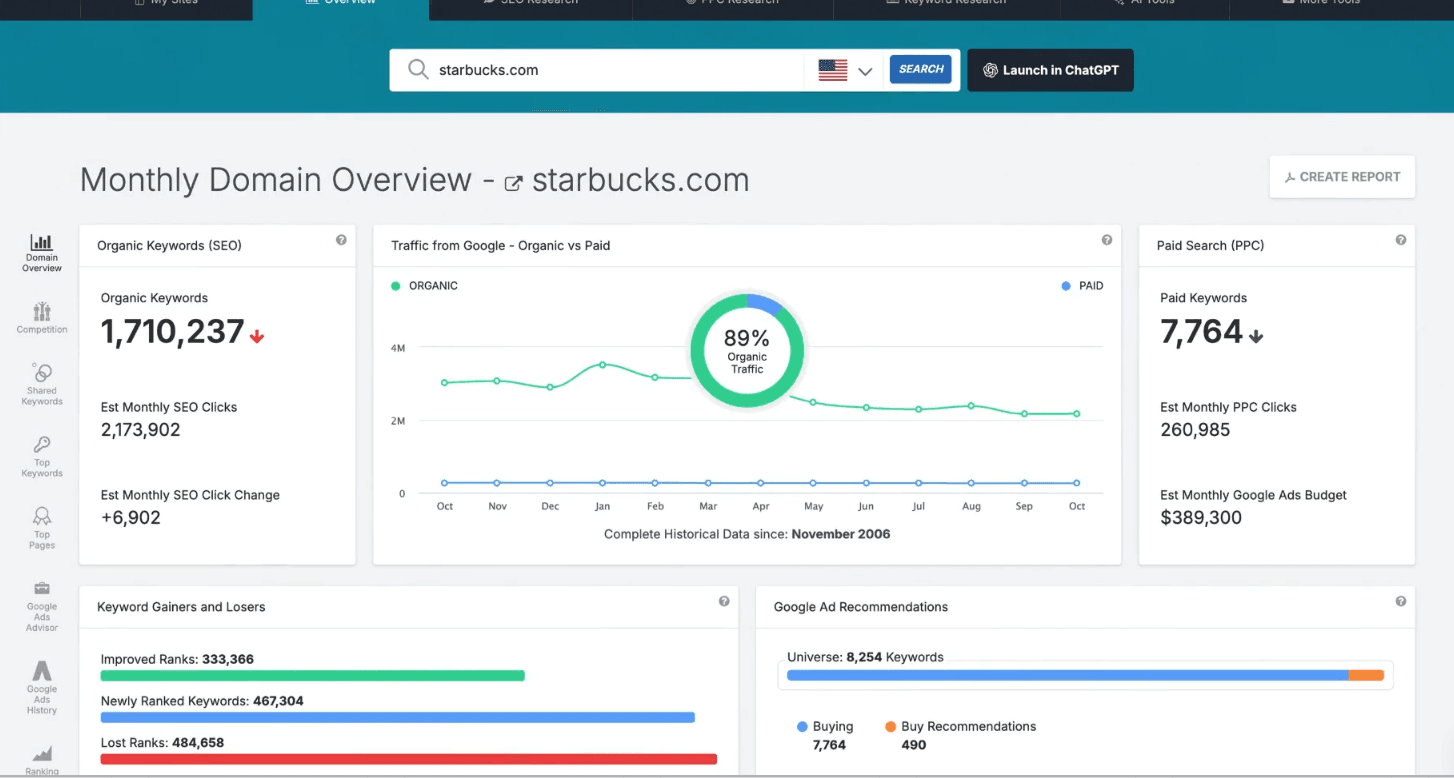Open Google Ads Advisor sidebar item
The image size is (1454, 778).
coord(42,605)
